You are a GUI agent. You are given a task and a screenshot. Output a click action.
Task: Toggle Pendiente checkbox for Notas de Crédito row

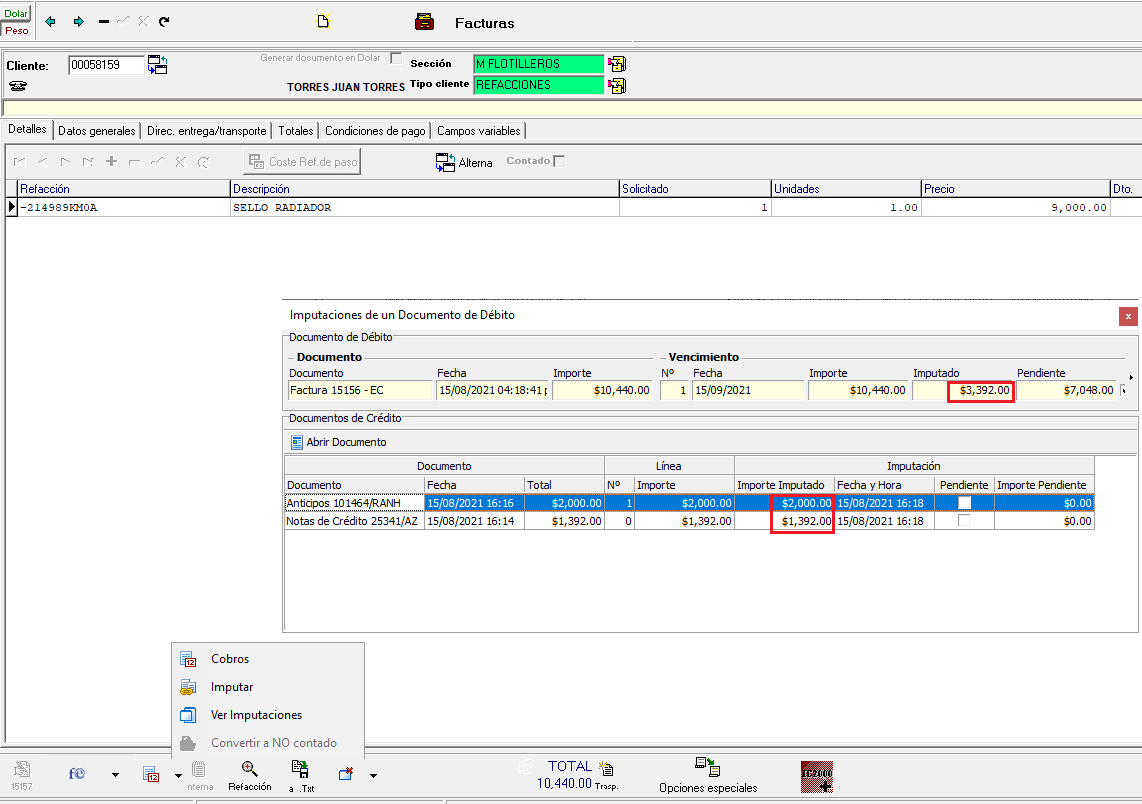click(x=964, y=521)
